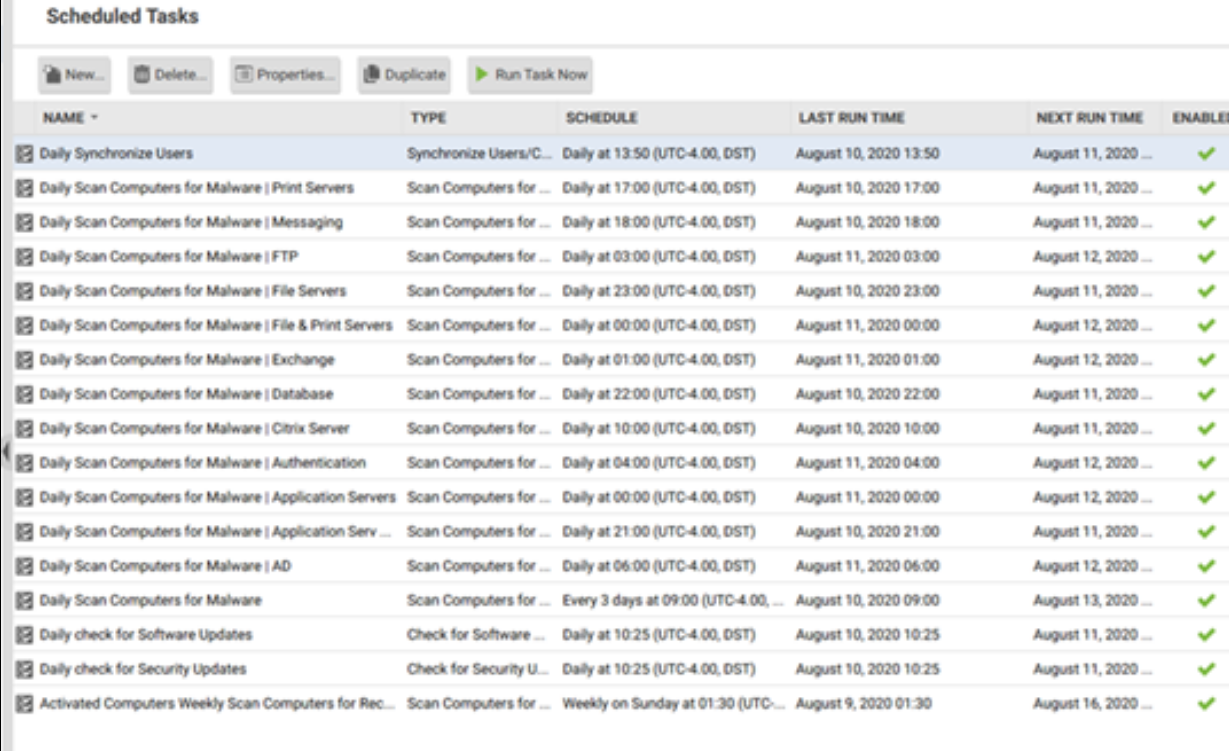Click icon for Daily check for Software Updates
Image resolution: width=1229 pixels, height=751 pixels.
(x=25, y=635)
